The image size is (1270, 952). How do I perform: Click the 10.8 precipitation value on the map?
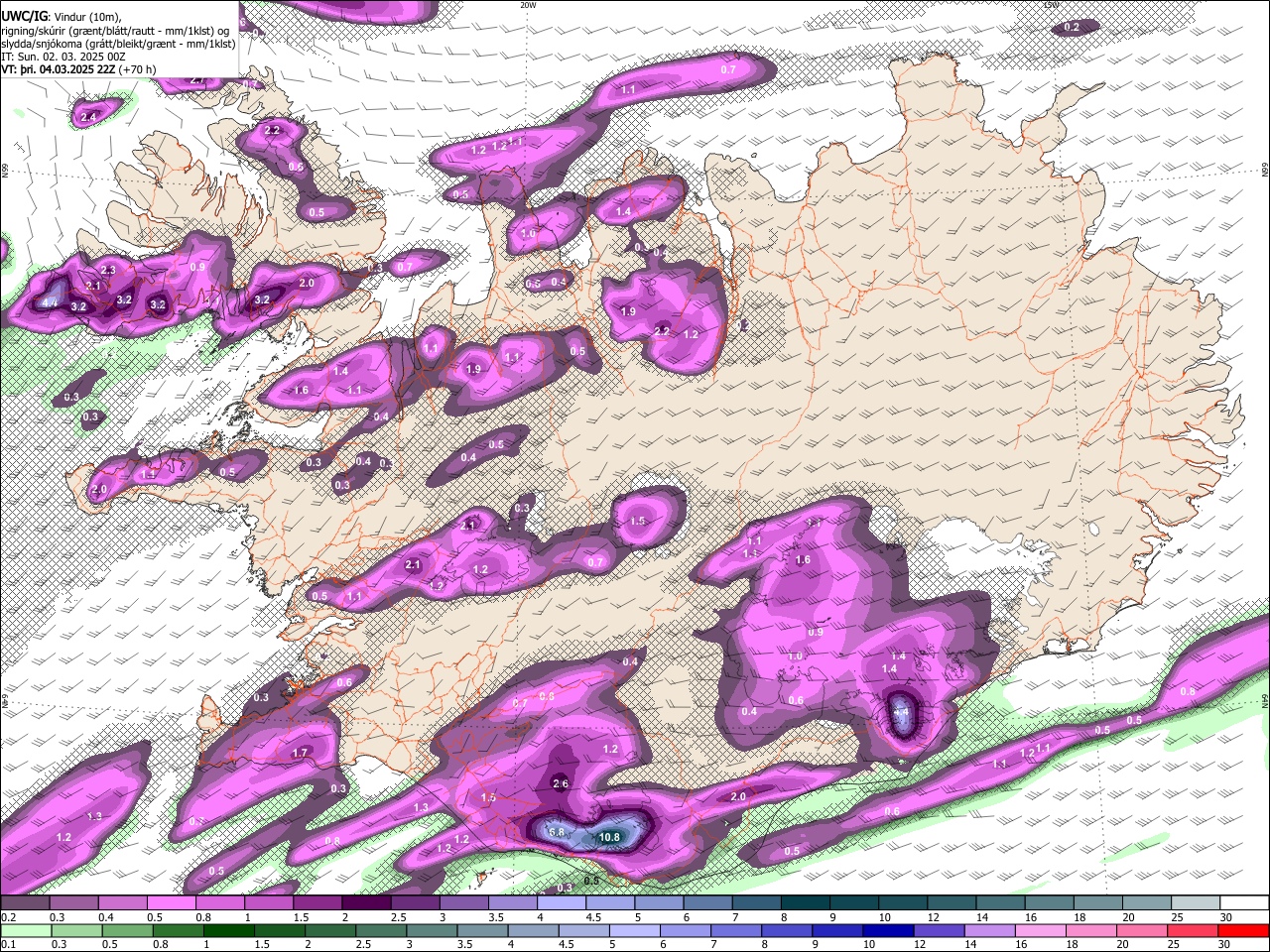(x=609, y=837)
